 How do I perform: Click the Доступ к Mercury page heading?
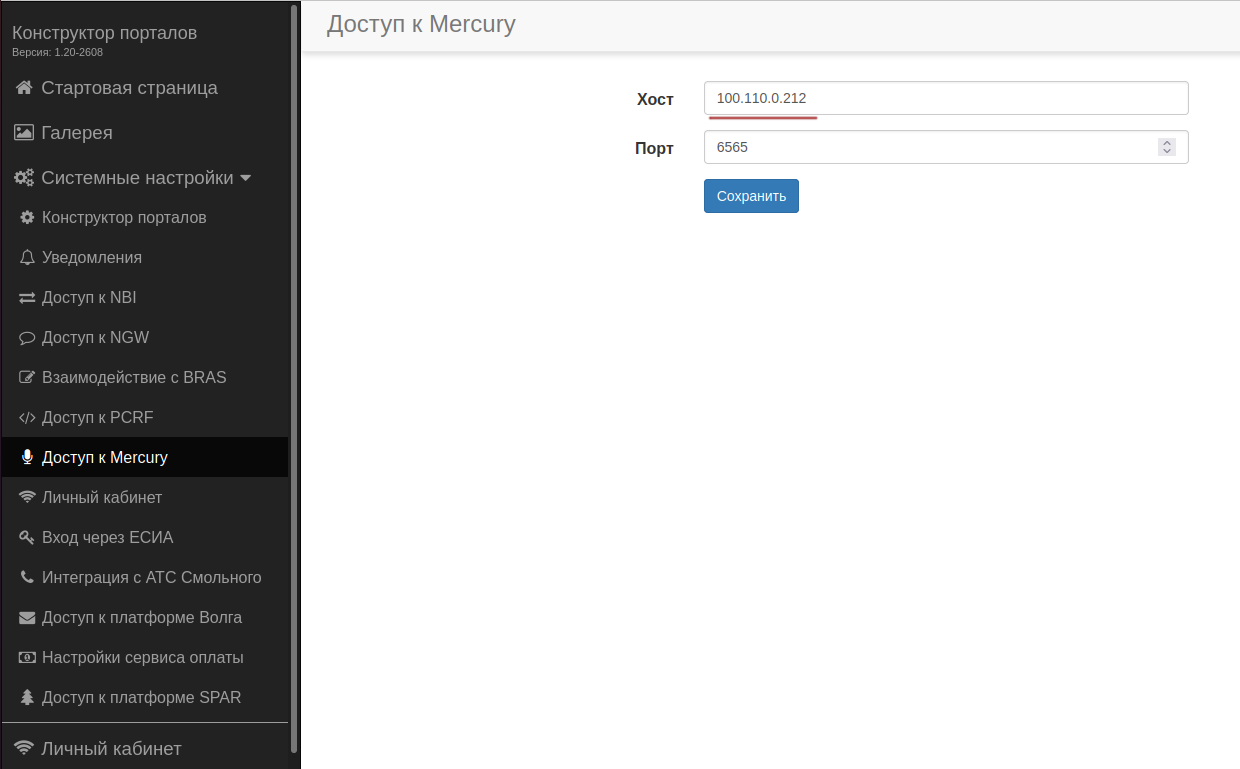(x=421, y=24)
